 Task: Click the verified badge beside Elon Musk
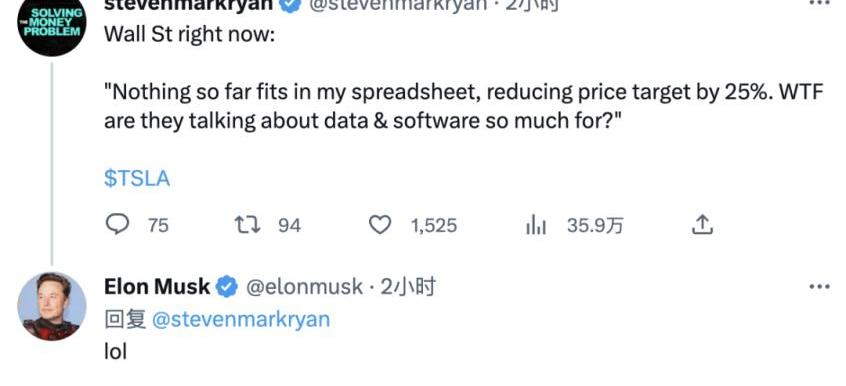(x=227, y=287)
